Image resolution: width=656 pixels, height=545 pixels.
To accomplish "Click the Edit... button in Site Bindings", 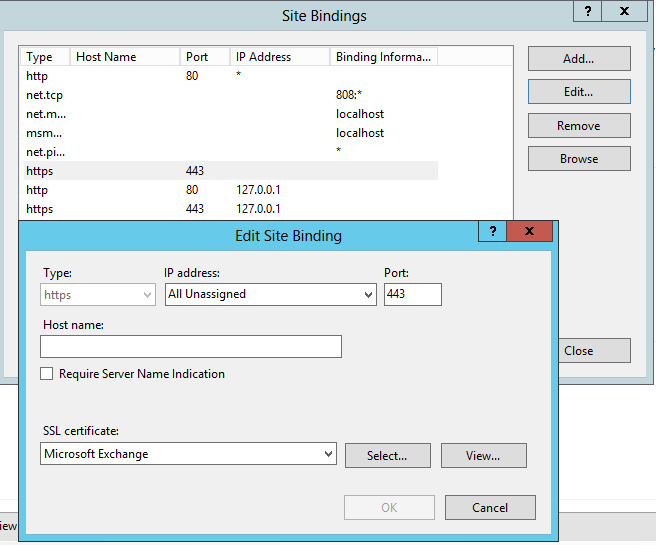I will pos(579,92).
